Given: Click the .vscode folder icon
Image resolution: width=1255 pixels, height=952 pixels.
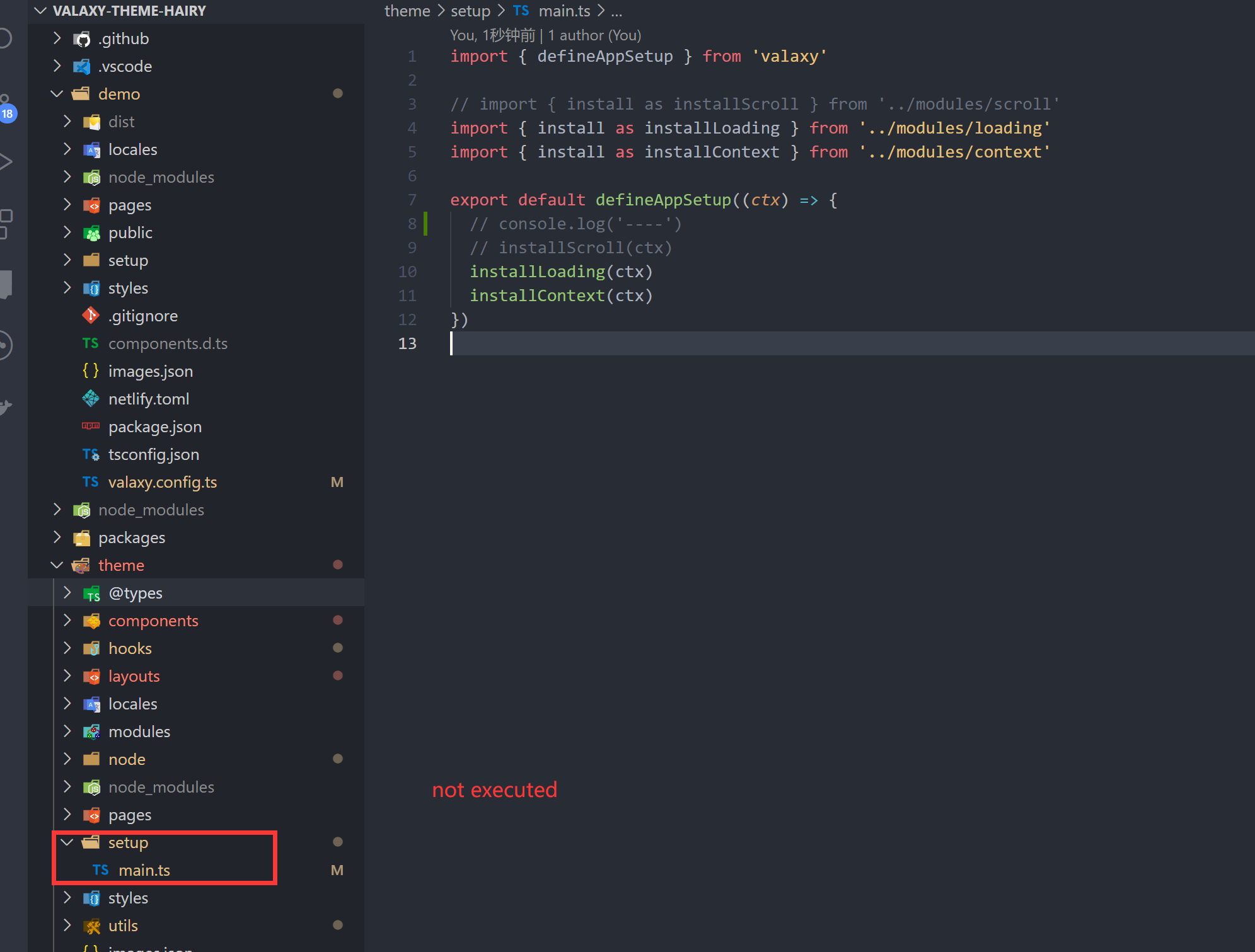Looking at the screenshot, I should [x=81, y=66].
